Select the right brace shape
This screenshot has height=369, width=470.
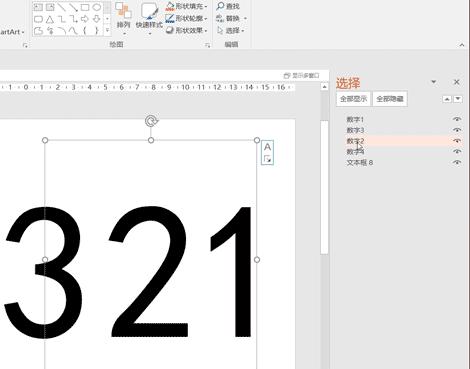pyautogui.click(x=97, y=31)
